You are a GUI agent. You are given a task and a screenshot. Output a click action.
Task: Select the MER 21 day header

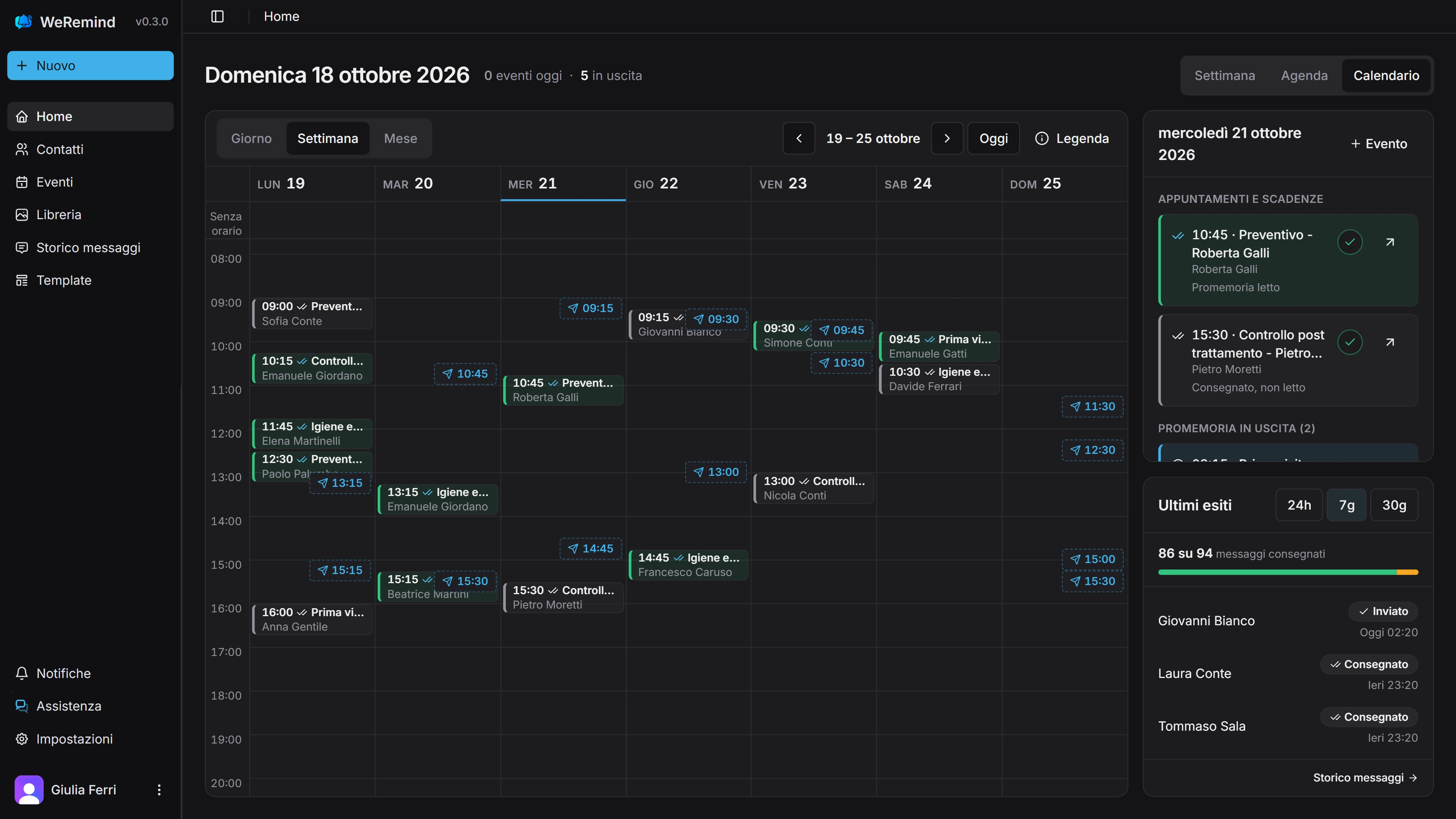click(x=563, y=184)
